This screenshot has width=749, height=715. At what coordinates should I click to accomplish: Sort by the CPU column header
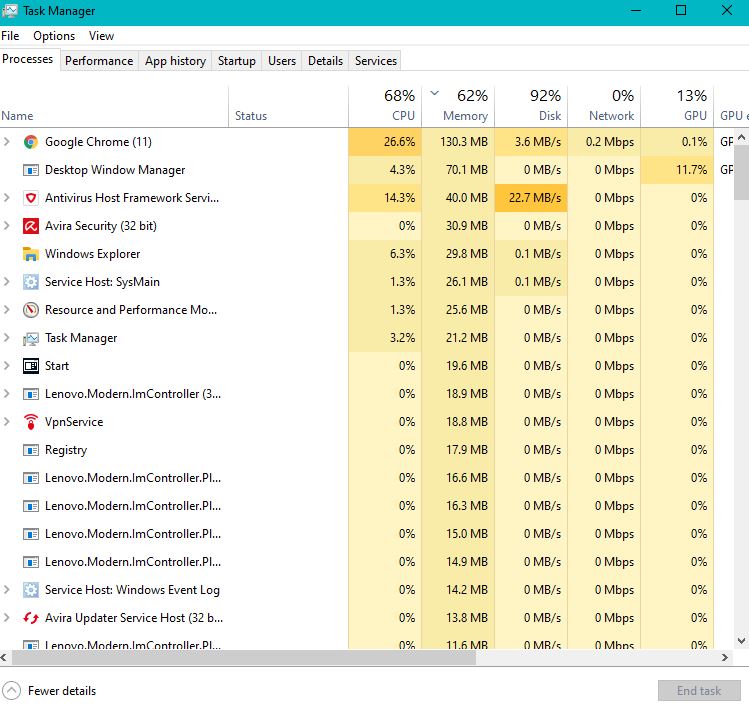[385, 106]
